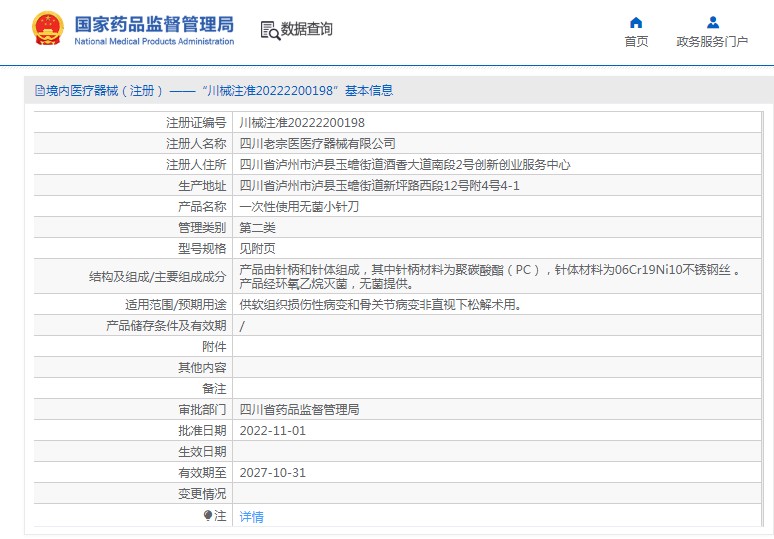Click 国家药品监督管理局 site title
The image size is (774, 539).
point(154,24)
